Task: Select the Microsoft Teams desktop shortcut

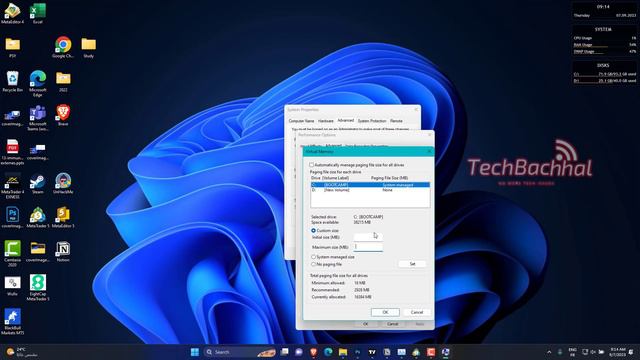Action: 38,118
